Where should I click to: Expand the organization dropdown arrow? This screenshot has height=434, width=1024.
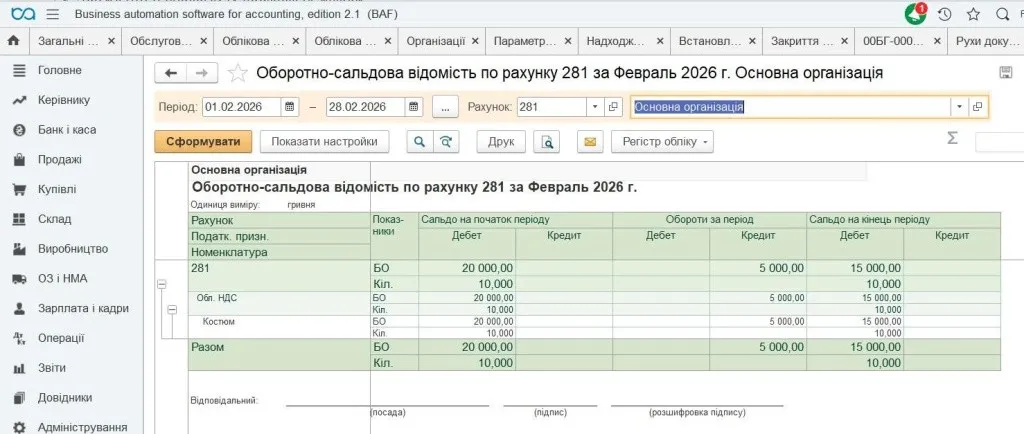click(x=959, y=107)
